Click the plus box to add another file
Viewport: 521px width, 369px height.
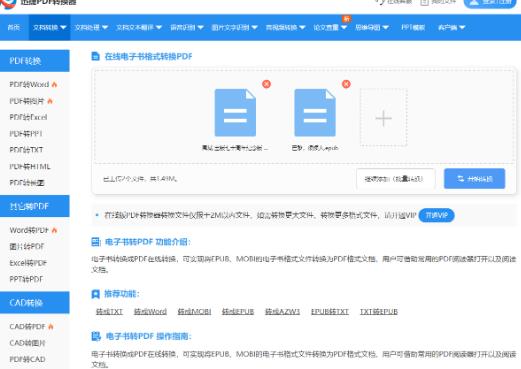[x=383, y=118]
